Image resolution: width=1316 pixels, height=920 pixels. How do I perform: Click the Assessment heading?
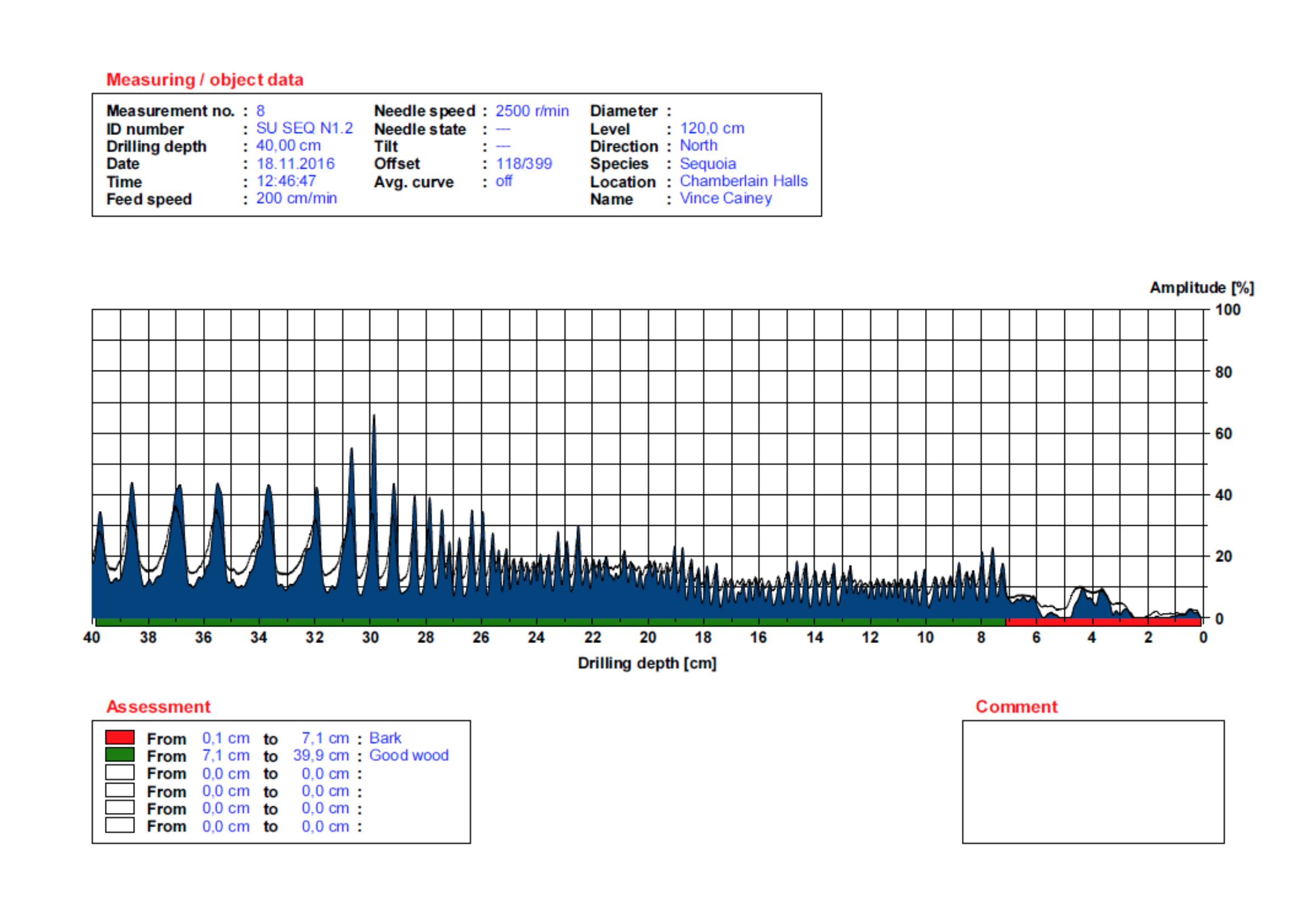158,706
